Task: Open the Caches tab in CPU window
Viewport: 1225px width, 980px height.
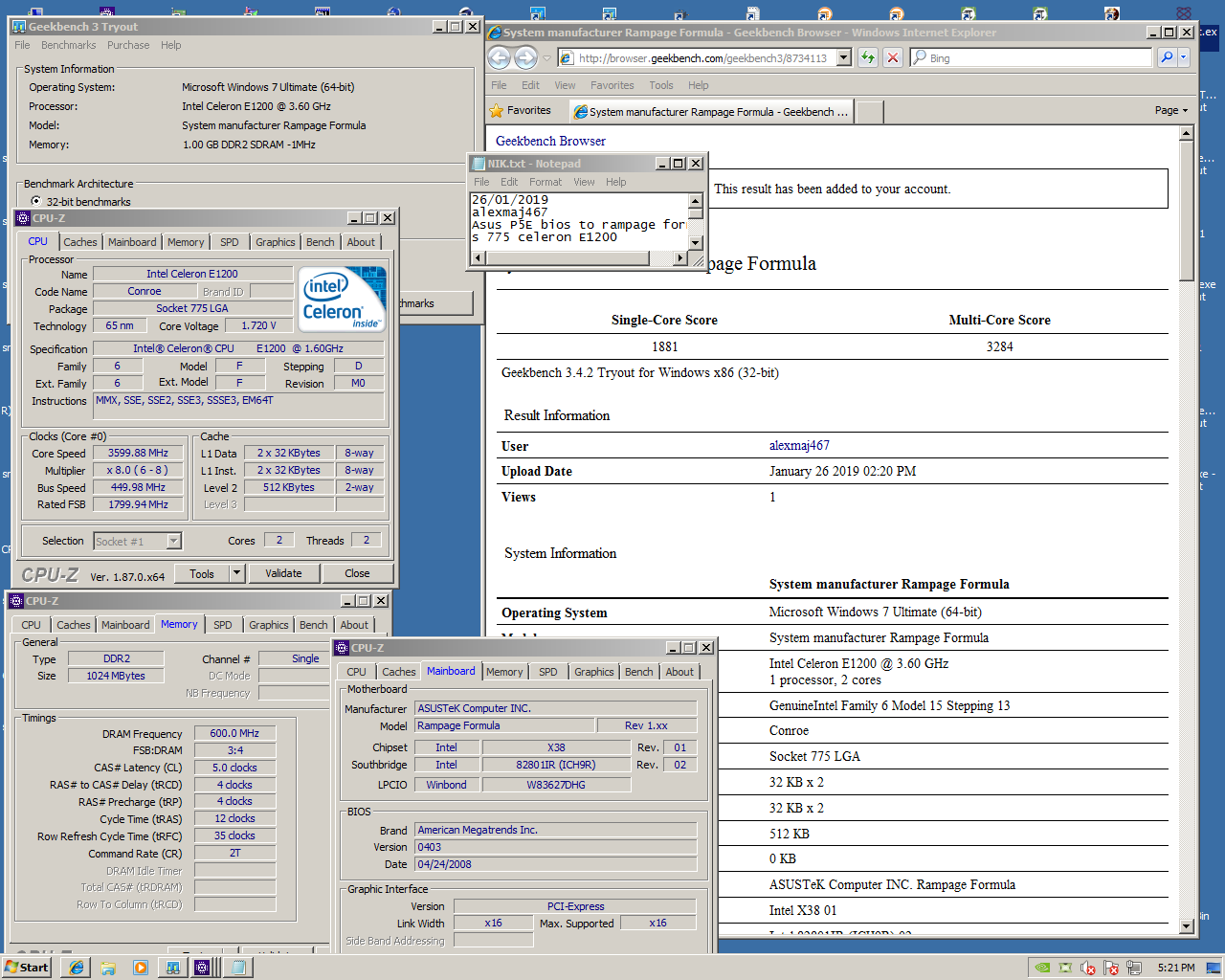Action: point(80,242)
